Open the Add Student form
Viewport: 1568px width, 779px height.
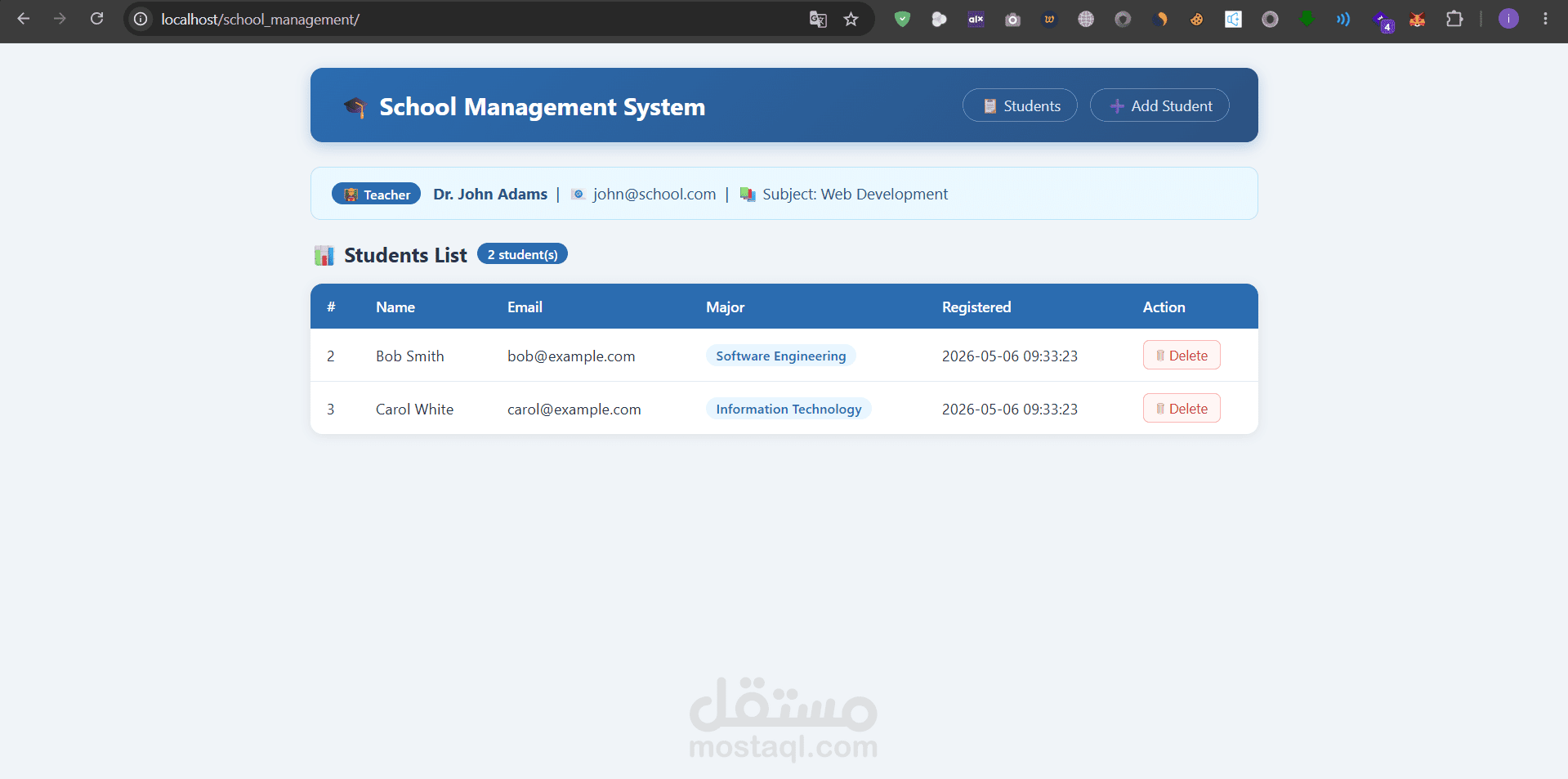pyautogui.click(x=1159, y=105)
